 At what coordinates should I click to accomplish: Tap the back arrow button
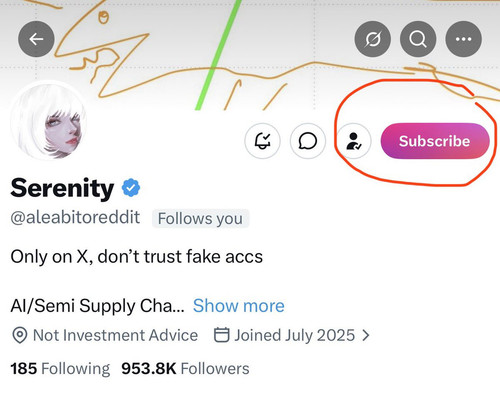(x=36, y=39)
